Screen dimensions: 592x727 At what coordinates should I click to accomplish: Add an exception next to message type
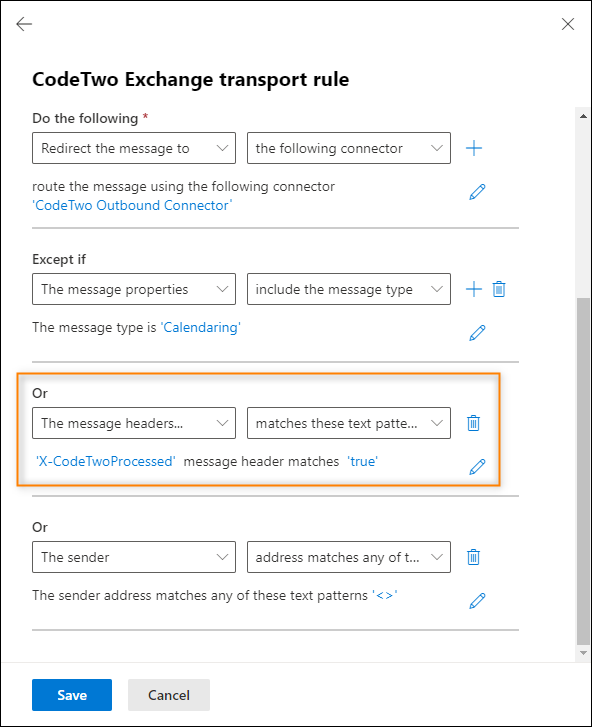pyautogui.click(x=474, y=289)
